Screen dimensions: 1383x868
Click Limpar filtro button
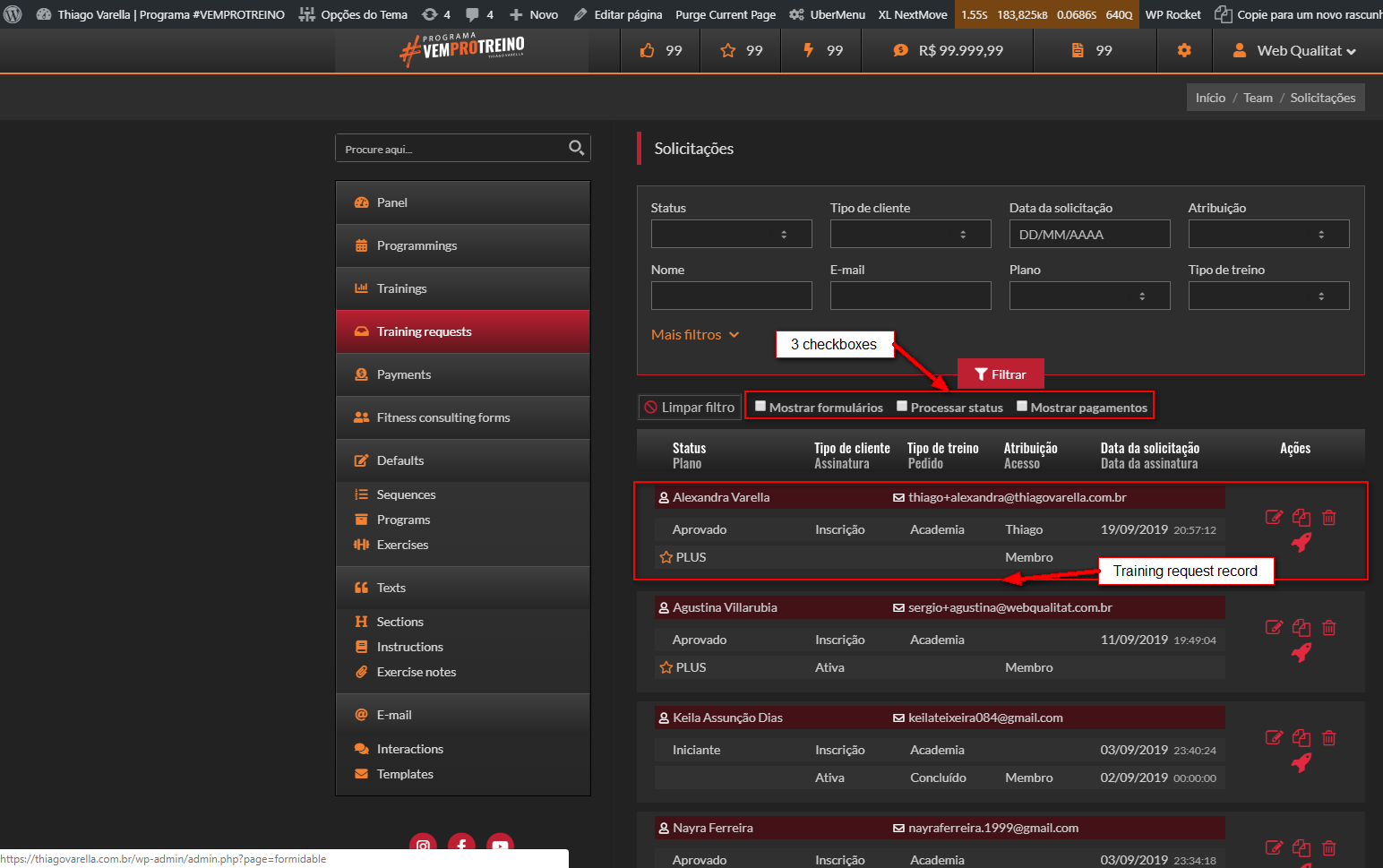690,408
